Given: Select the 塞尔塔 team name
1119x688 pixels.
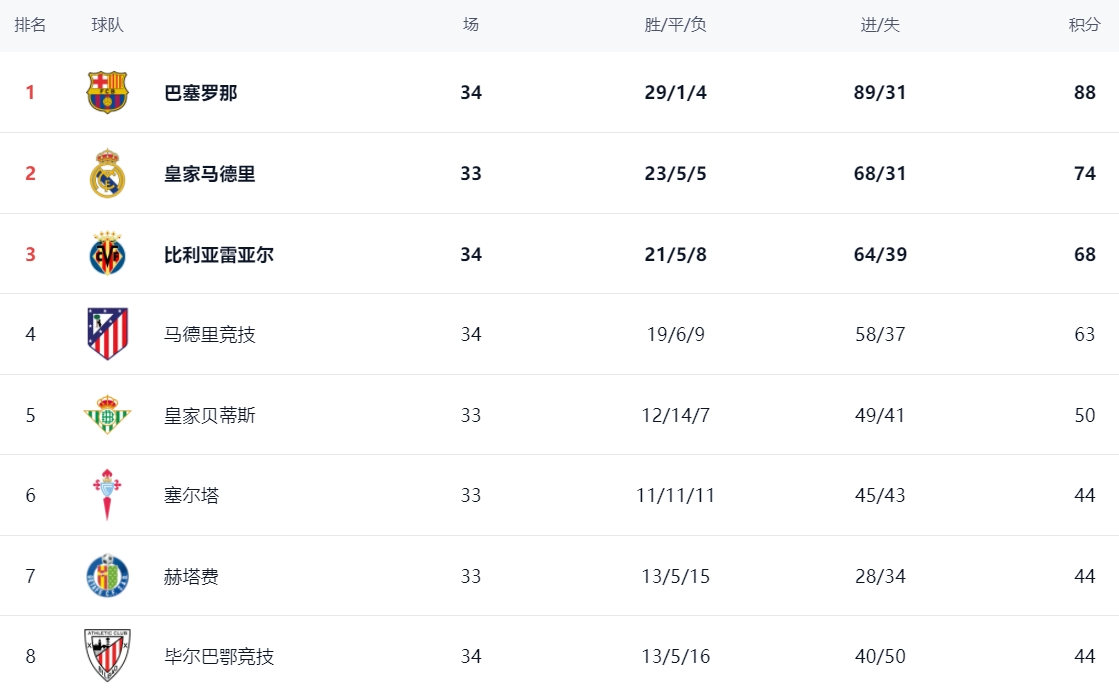Looking at the screenshot, I should 191,495.
